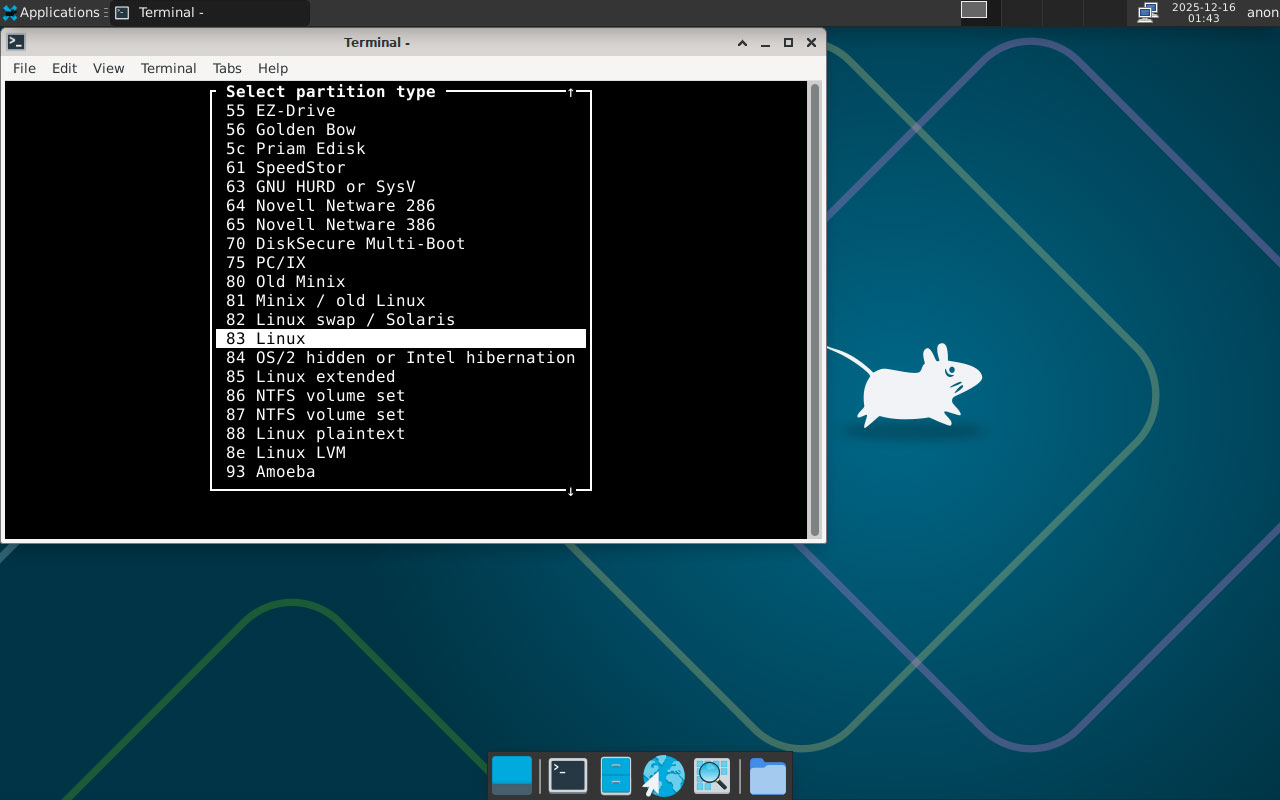Open the anon user menu
Screen dimensions: 1280x800
pyautogui.click(x=1262, y=13)
